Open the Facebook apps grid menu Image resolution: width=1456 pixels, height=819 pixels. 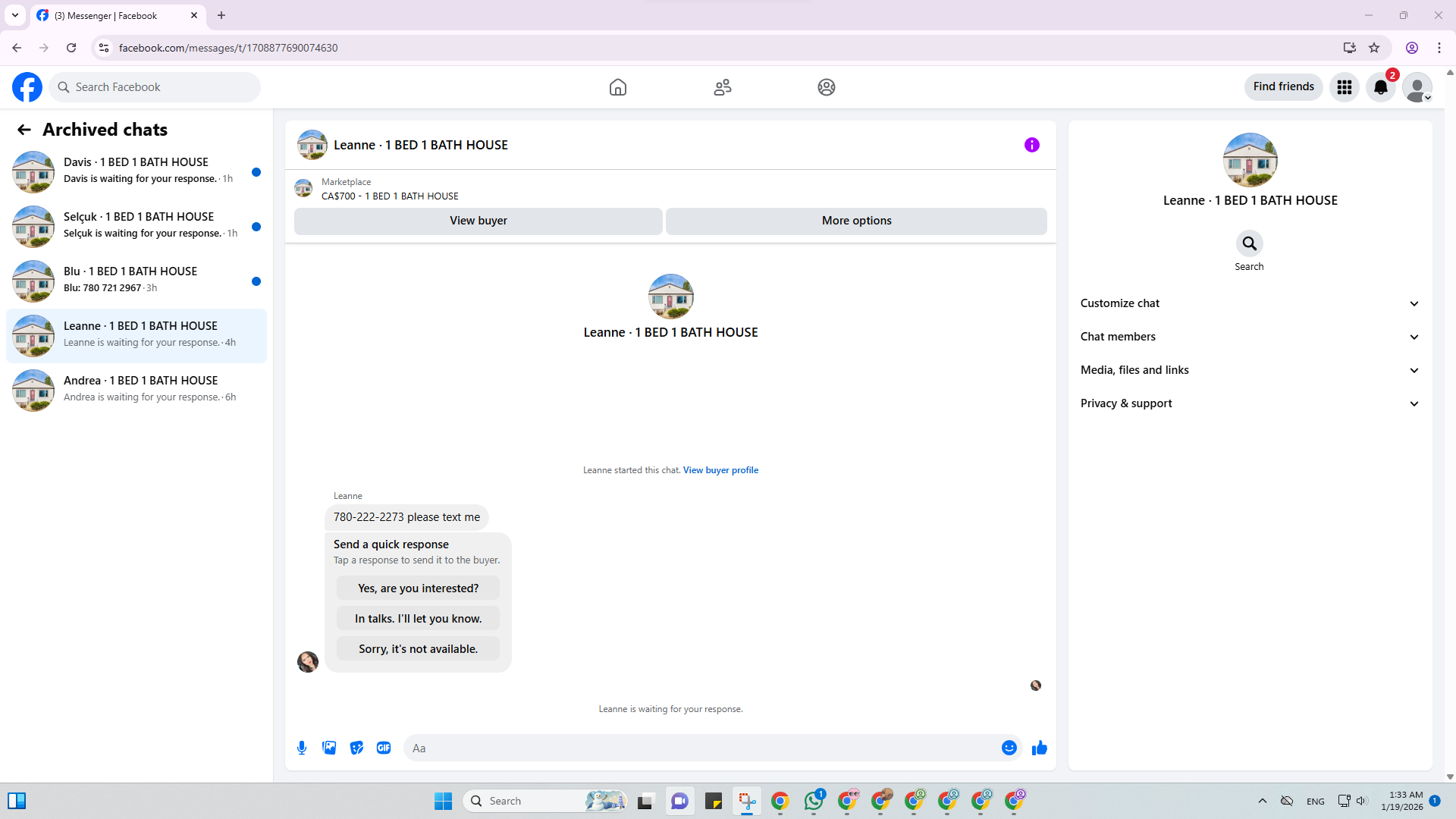tap(1344, 87)
